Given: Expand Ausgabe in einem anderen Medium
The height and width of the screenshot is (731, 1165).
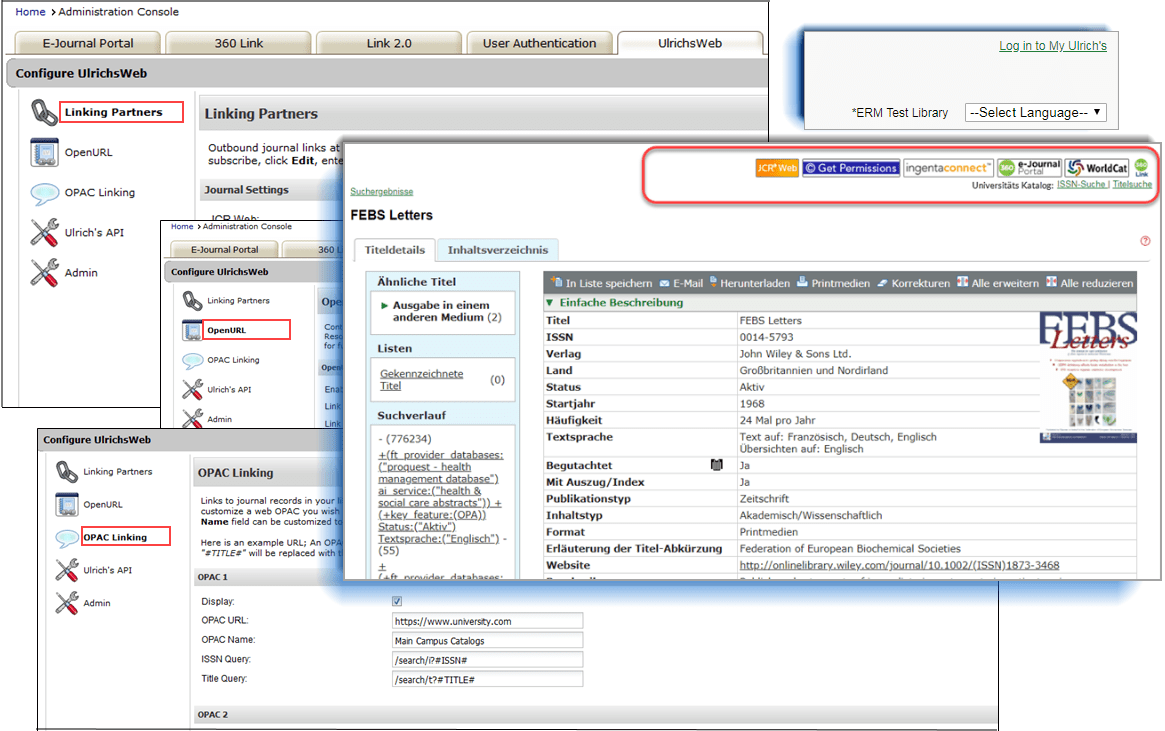Looking at the screenshot, I should 441,311.
